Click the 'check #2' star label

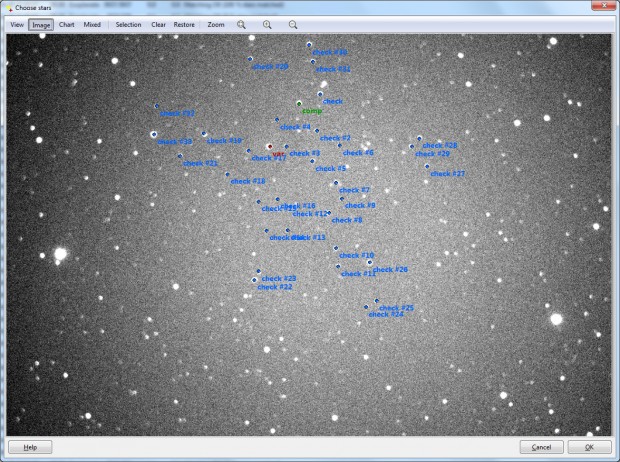[335, 138]
